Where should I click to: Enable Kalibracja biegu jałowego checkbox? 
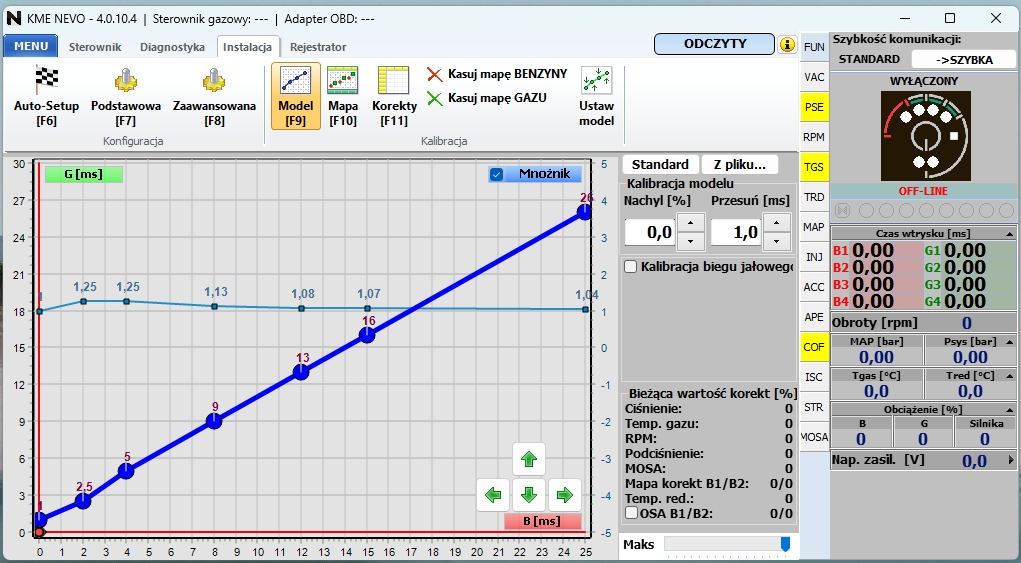(631, 266)
